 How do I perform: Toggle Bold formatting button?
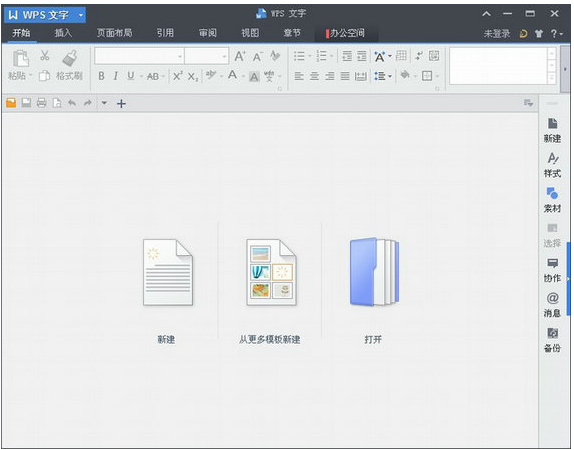pyautogui.click(x=101, y=76)
